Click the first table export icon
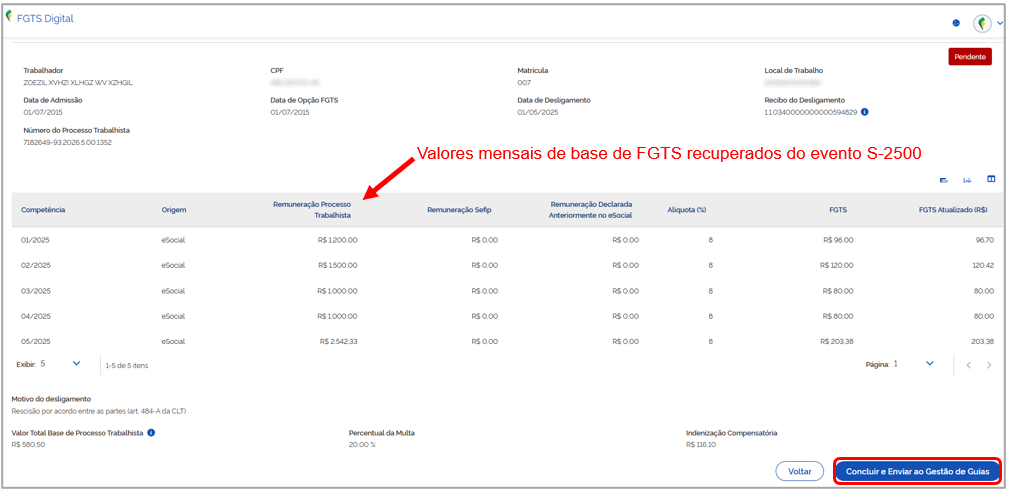The height and width of the screenshot is (491, 1011). [944, 180]
